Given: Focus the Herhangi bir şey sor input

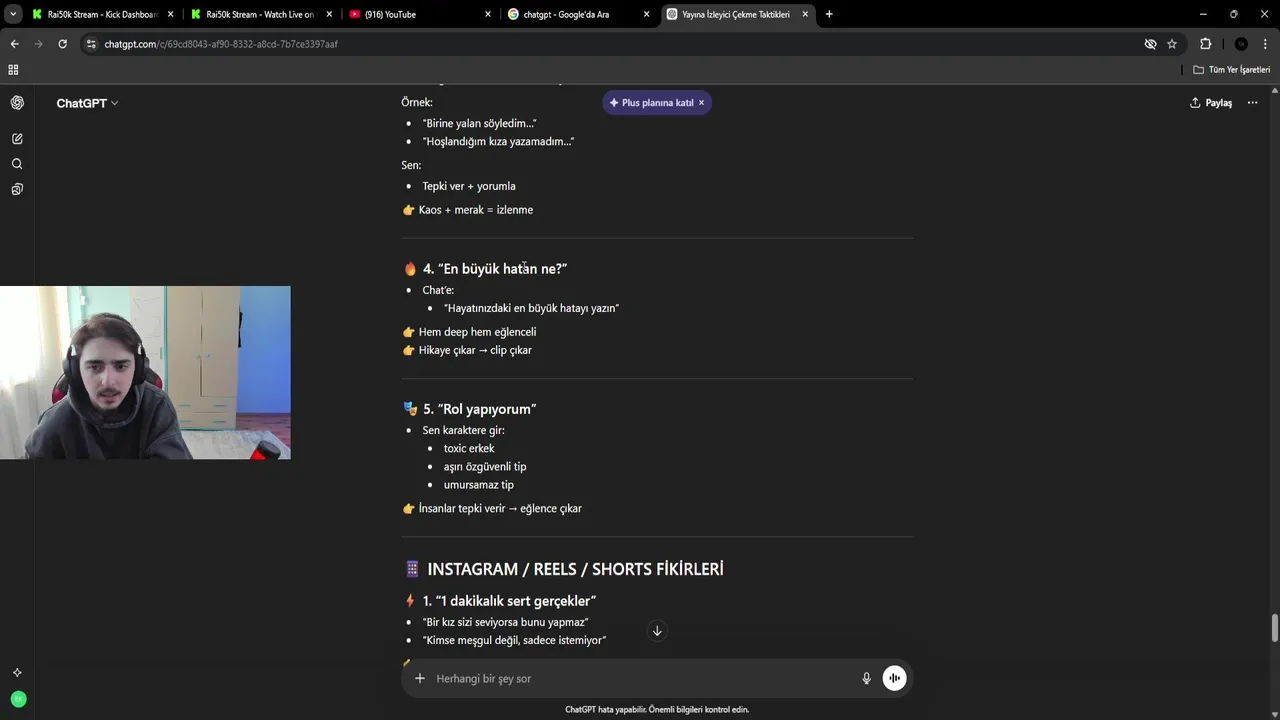Looking at the screenshot, I should pyautogui.click(x=640, y=678).
